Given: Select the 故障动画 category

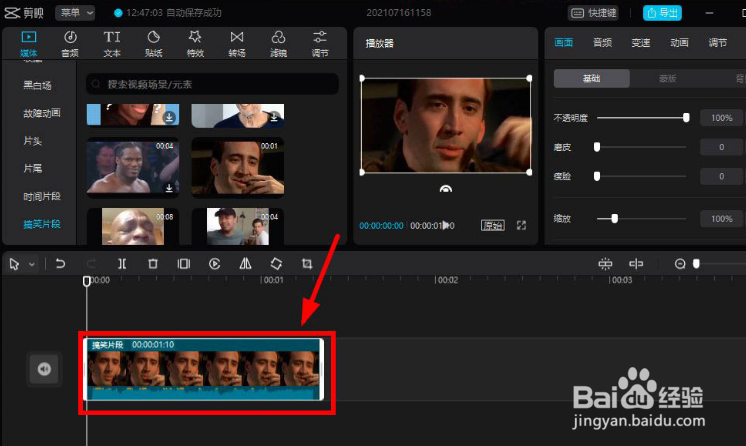Looking at the screenshot, I should click(x=42, y=113).
